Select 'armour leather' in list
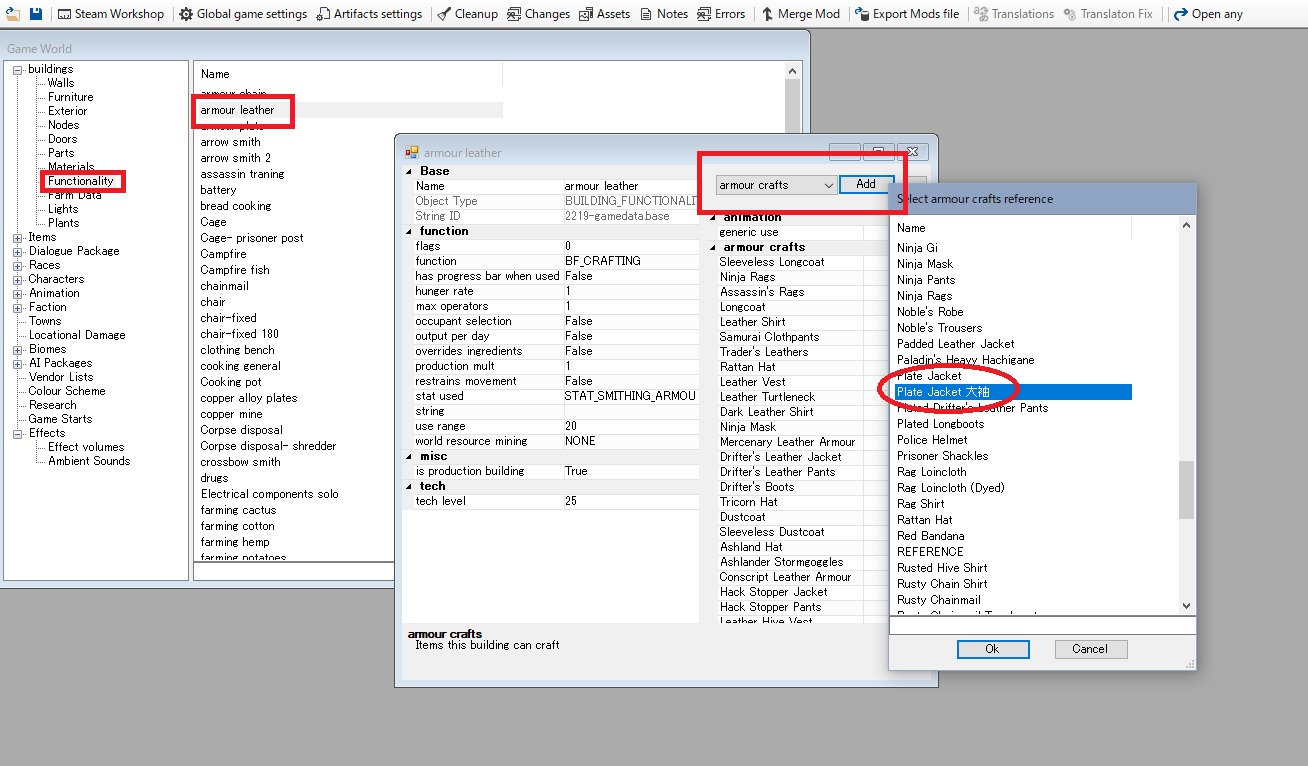The width and height of the screenshot is (1308, 766). (x=347, y=110)
